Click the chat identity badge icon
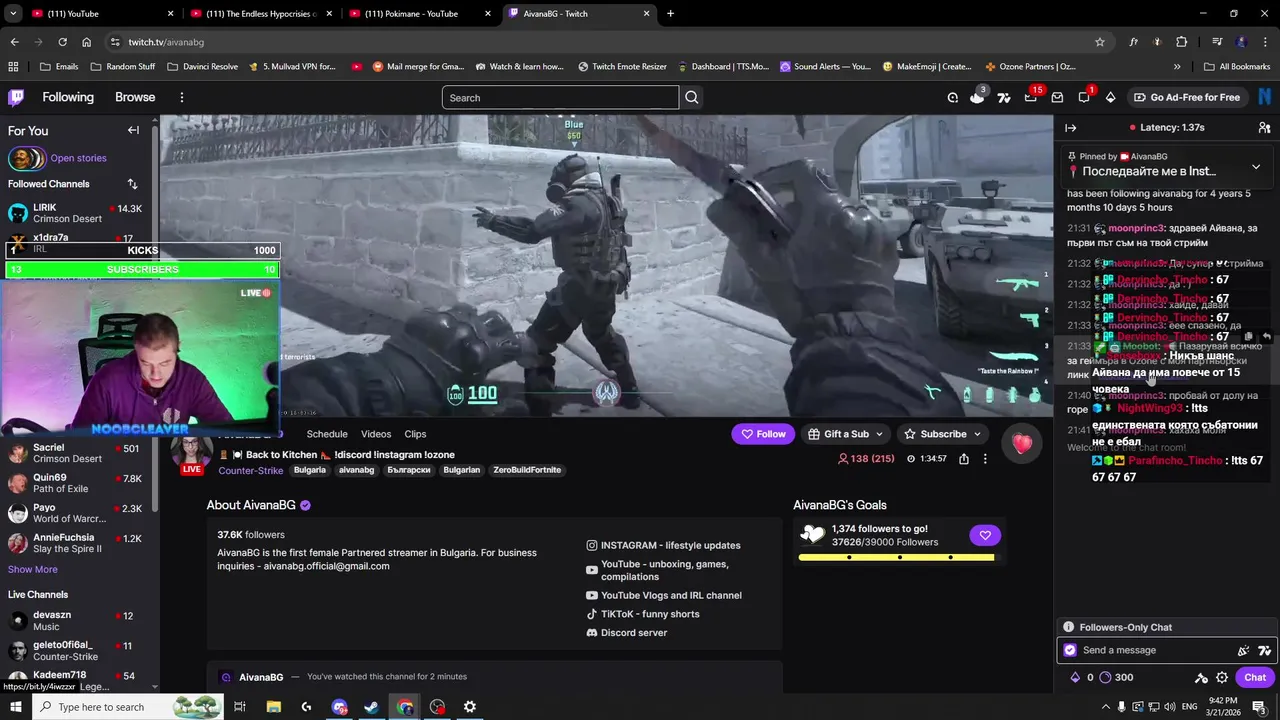This screenshot has width=1280, height=720. coord(1070,650)
